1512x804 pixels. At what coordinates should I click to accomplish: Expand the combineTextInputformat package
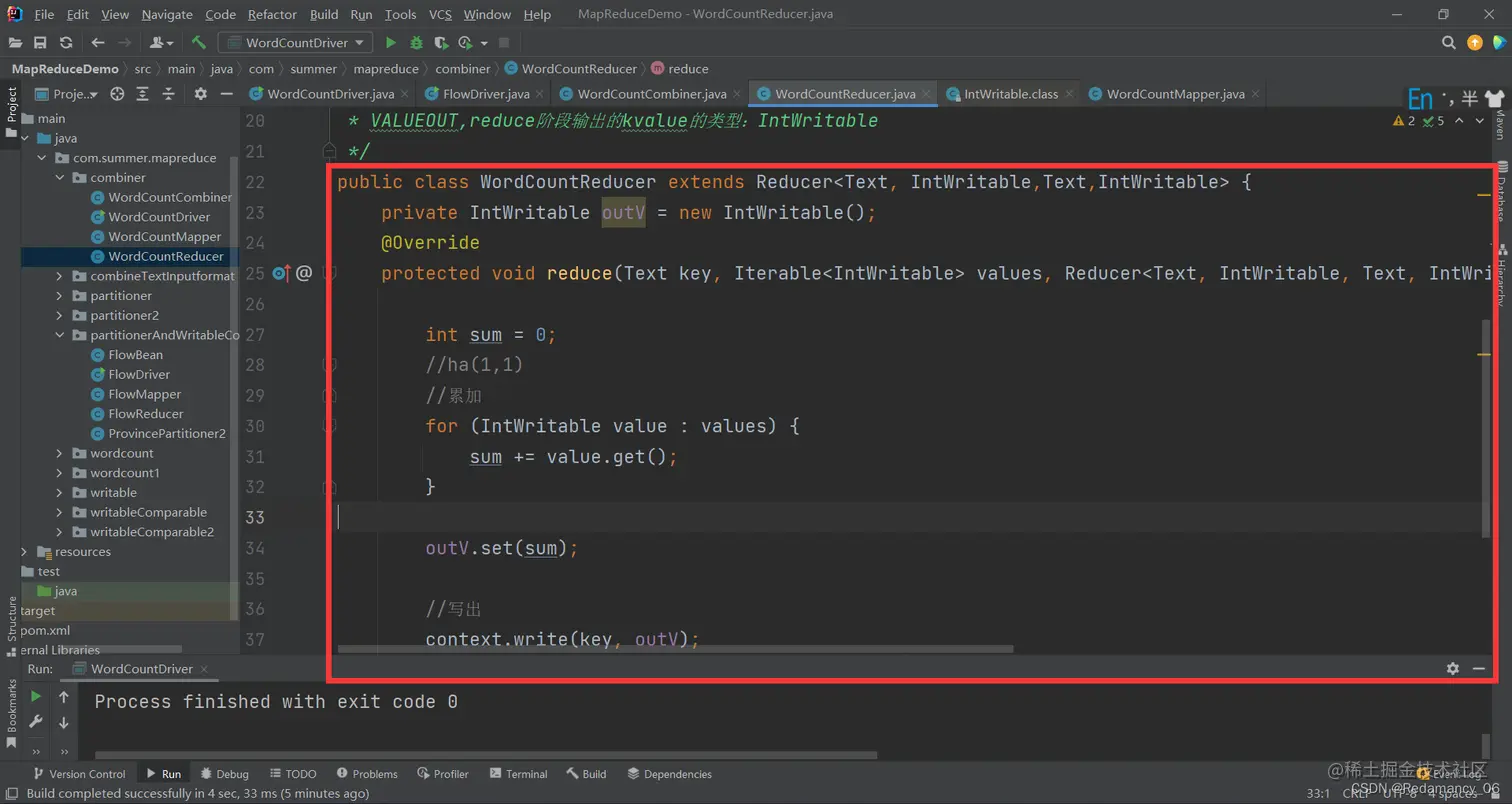click(61, 276)
